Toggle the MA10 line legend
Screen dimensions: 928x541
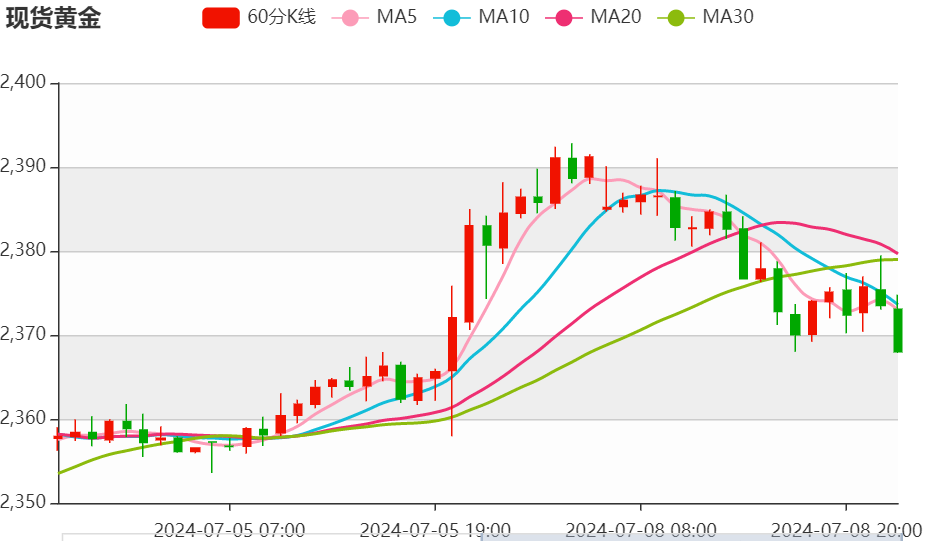coord(481,17)
